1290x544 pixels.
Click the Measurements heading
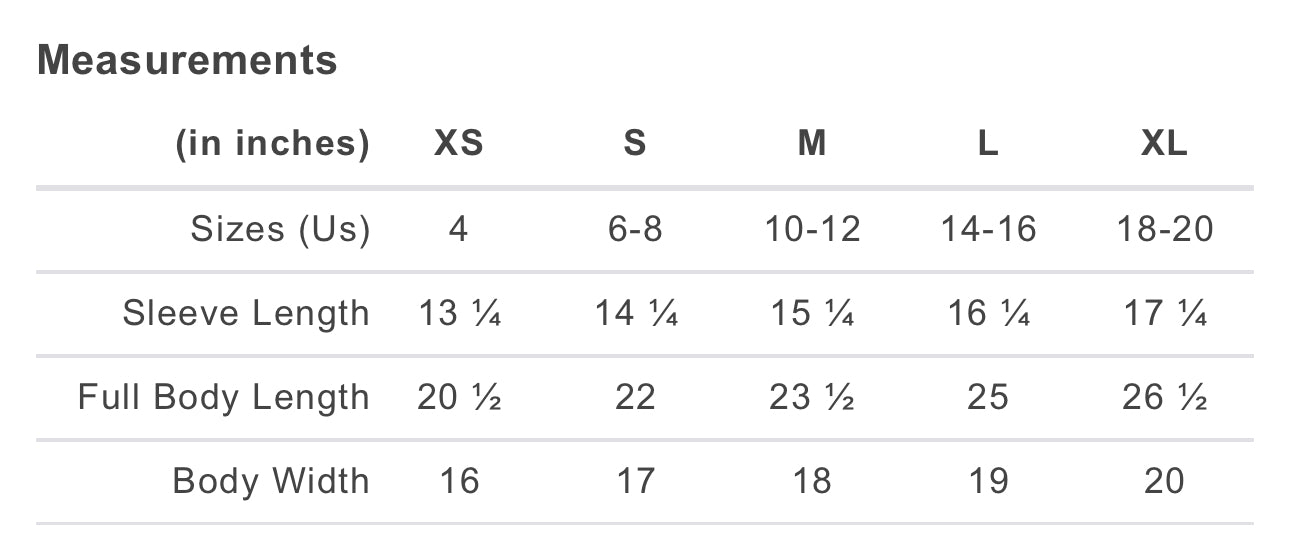coord(187,61)
